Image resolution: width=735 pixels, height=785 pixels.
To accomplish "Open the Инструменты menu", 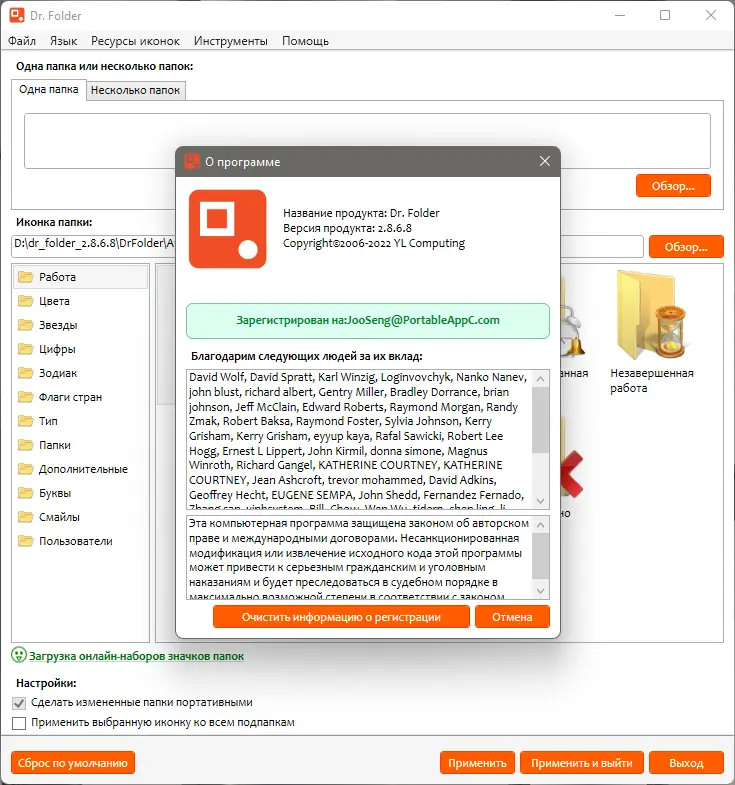I will tap(230, 41).
